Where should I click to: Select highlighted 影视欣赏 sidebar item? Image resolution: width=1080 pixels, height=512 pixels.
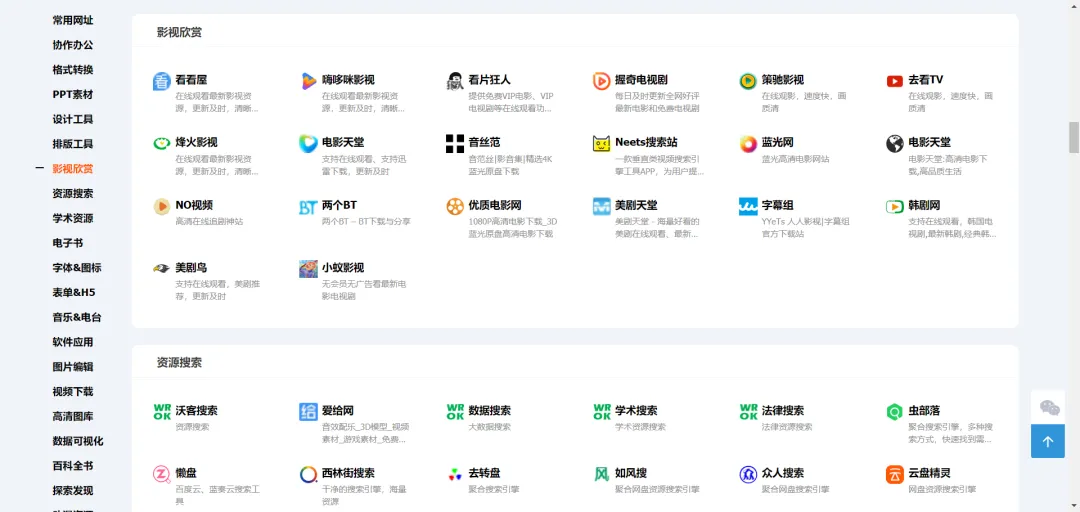(x=73, y=169)
